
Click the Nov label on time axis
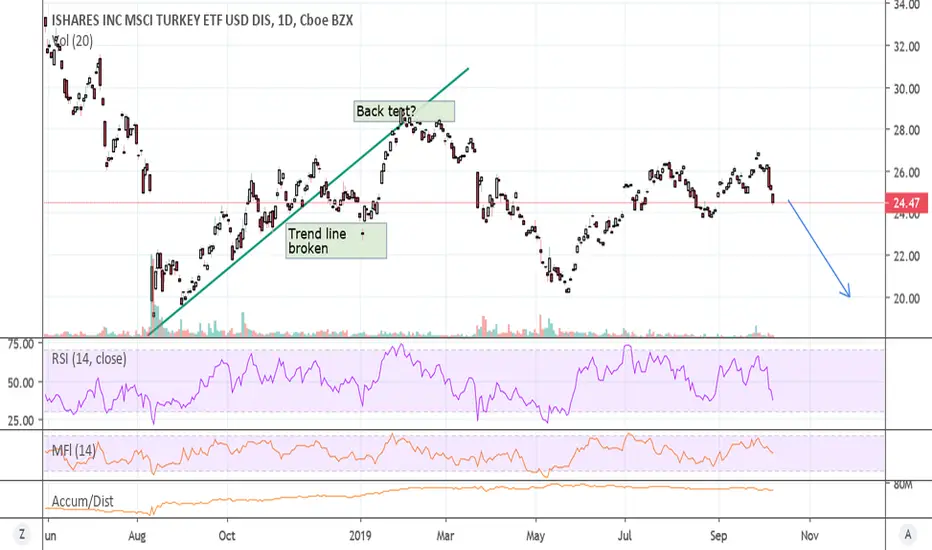pyautogui.click(x=810, y=536)
